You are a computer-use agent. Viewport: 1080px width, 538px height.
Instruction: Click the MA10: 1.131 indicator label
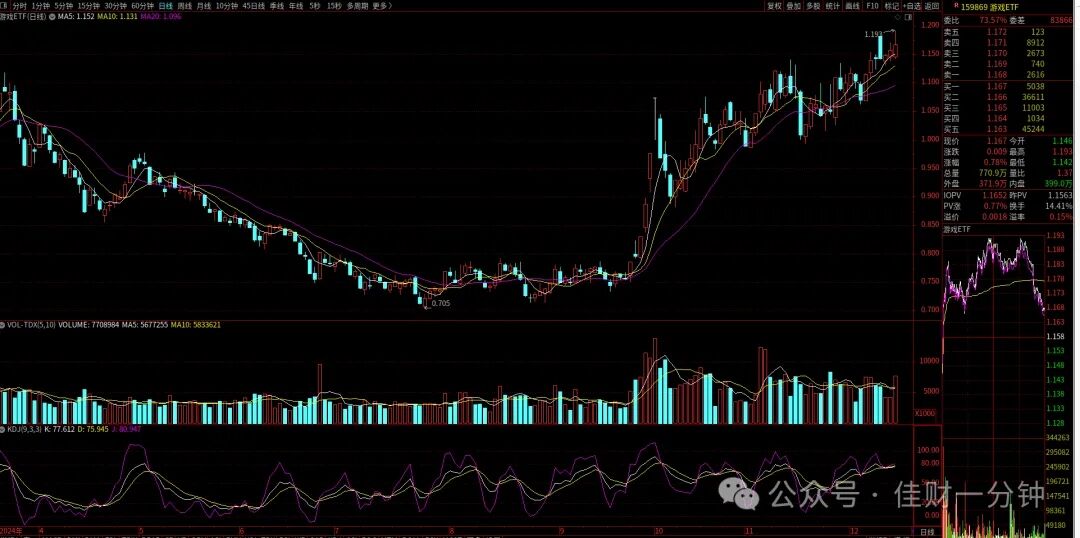point(118,15)
